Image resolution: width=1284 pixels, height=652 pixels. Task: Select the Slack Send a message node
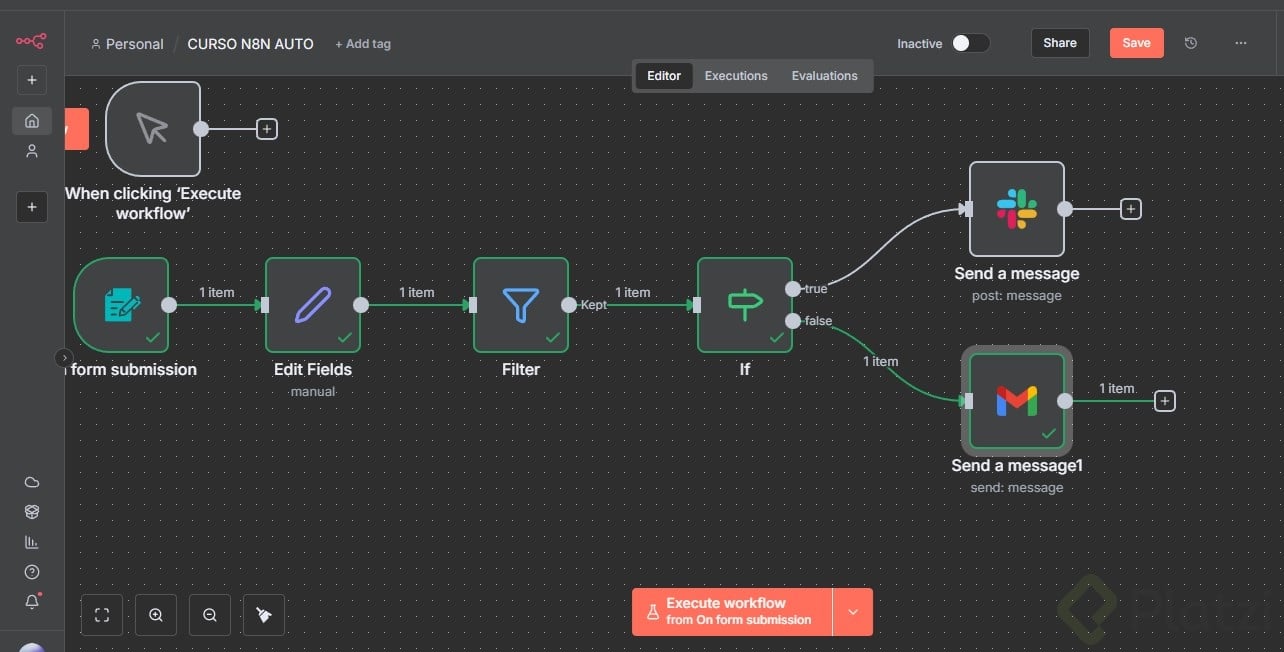[1017, 209]
